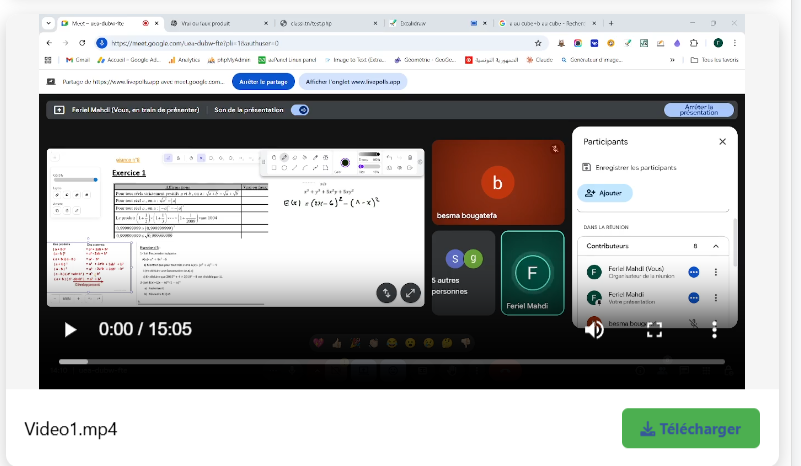Enter fullscreen mode for the video
The image size is (801, 466).
[x=654, y=329]
